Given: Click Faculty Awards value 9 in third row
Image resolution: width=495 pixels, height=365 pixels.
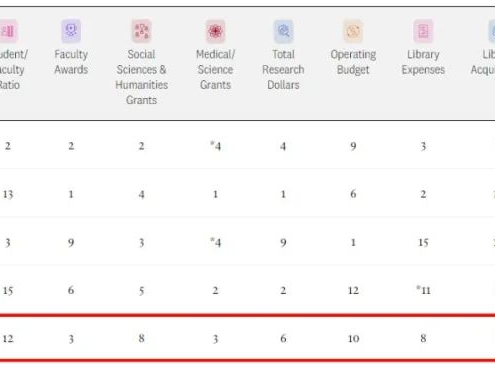Looking at the screenshot, I should tap(71, 242).
